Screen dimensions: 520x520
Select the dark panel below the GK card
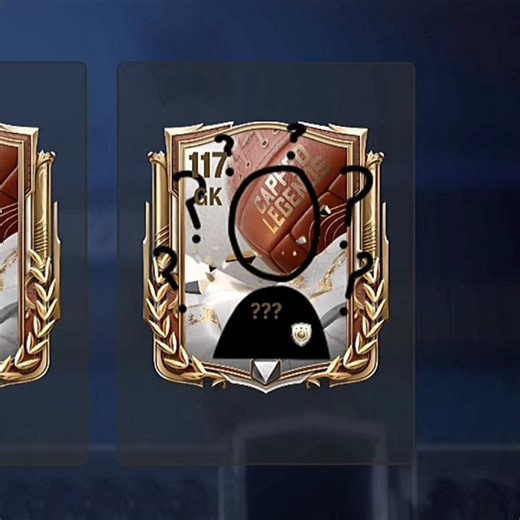click(x=266, y=428)
